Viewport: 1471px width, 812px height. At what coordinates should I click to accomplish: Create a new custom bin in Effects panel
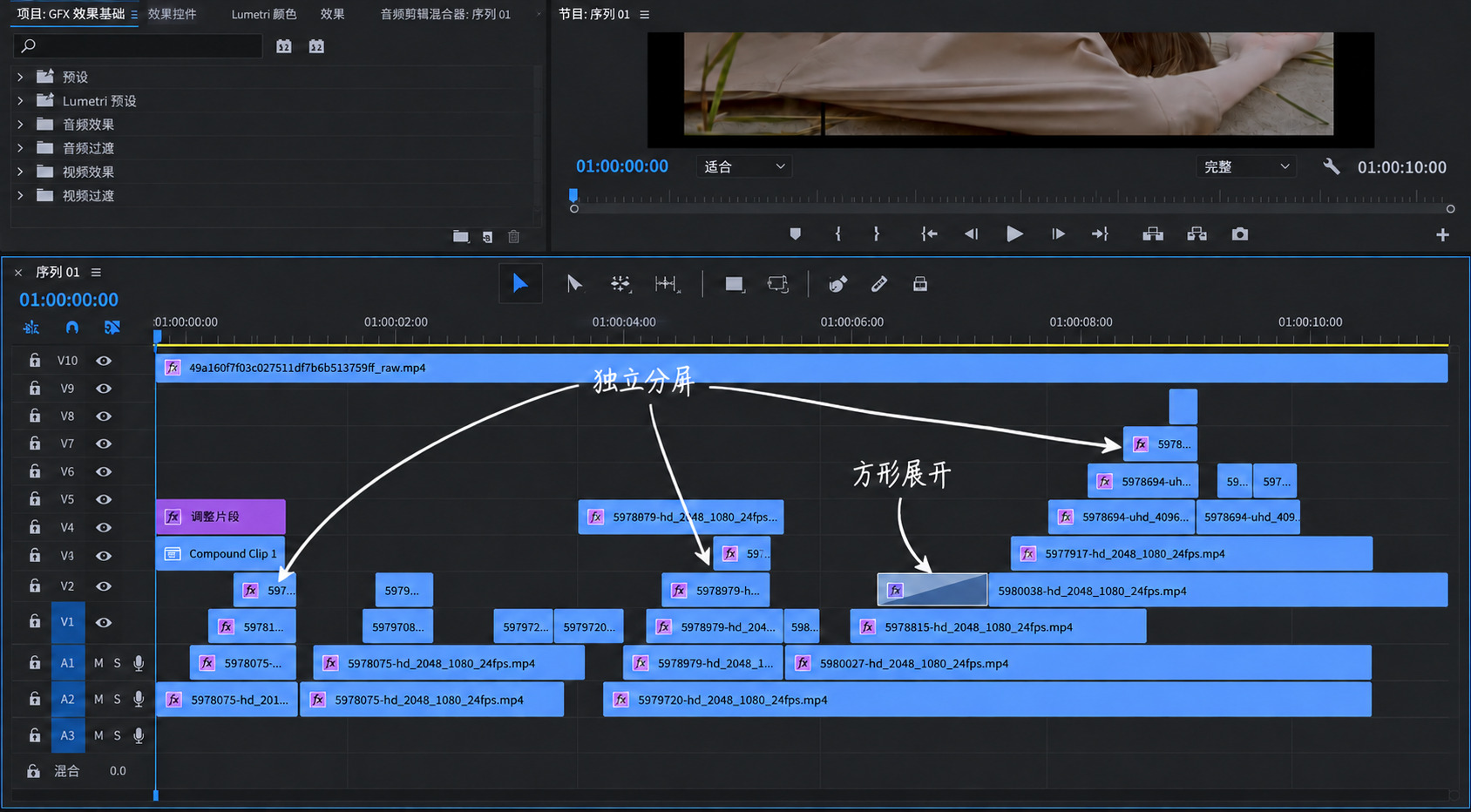pos(461,237)
